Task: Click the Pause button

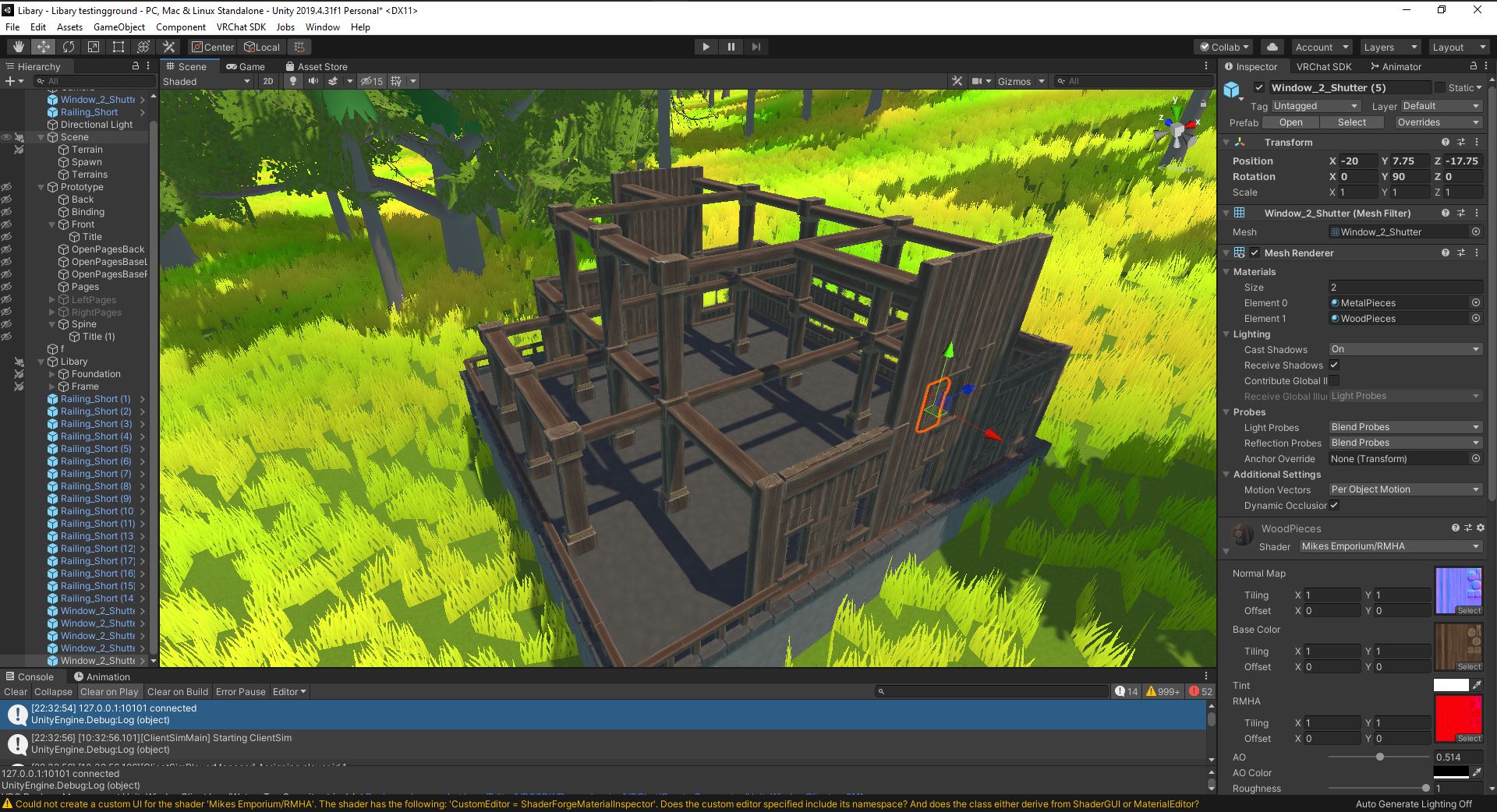Action: coord(731,47)
